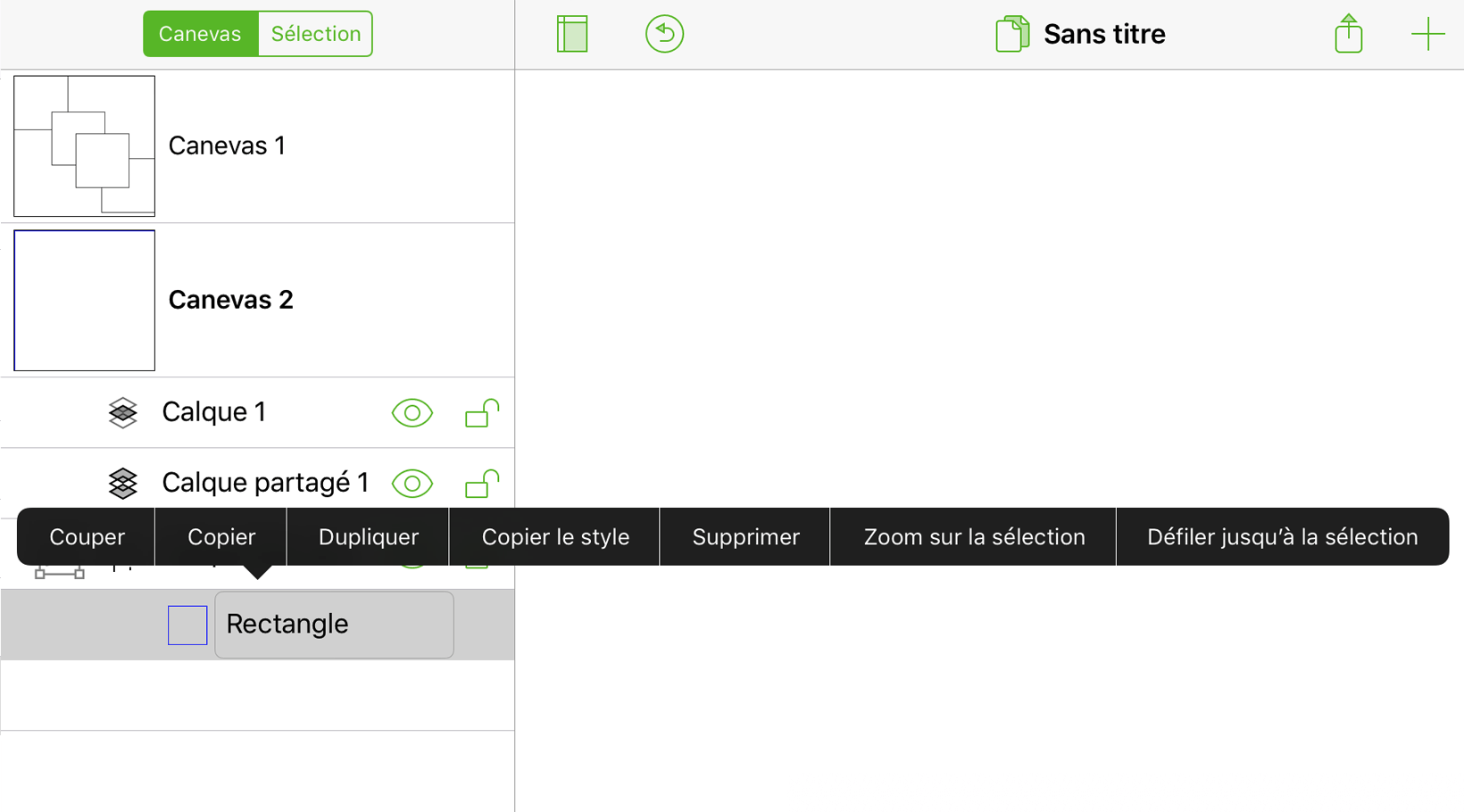Image resolution: width=1464 pixels, height=812 pixels.
Task: Click the Canevas 1 label
Action: pyautogui.click(x=227, y=145)
